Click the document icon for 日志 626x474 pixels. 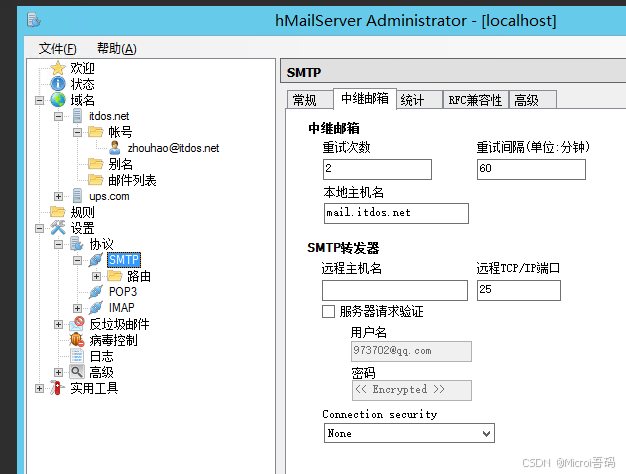[77, 356]
